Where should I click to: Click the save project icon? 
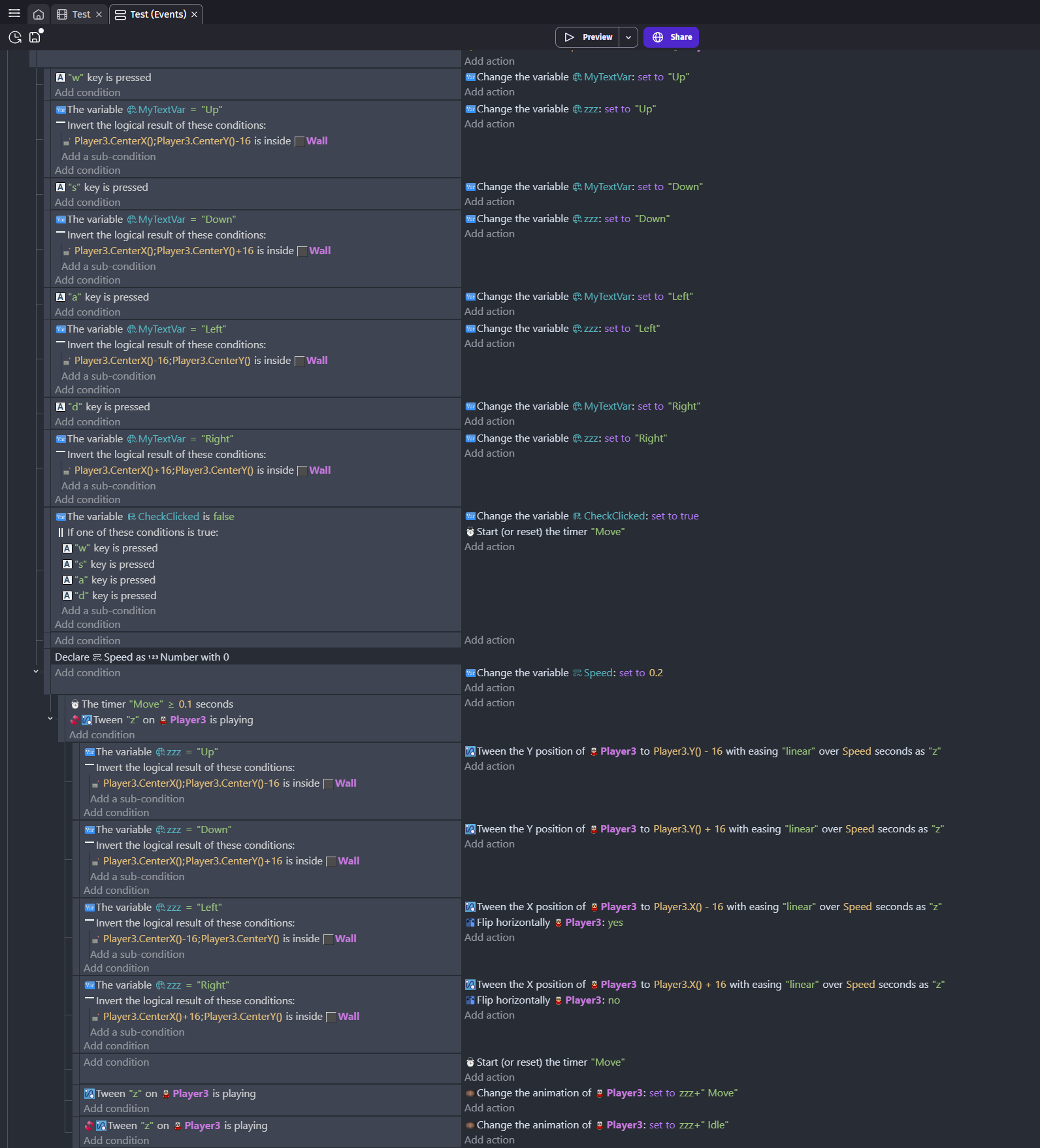tap(35, 37)
